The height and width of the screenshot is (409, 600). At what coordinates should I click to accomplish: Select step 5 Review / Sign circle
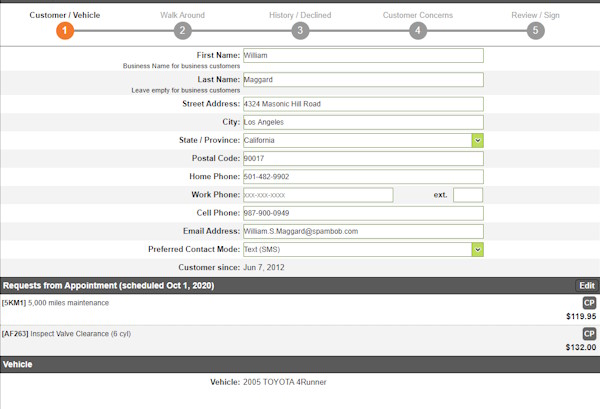pyautogui.click(x=536, y=31)
